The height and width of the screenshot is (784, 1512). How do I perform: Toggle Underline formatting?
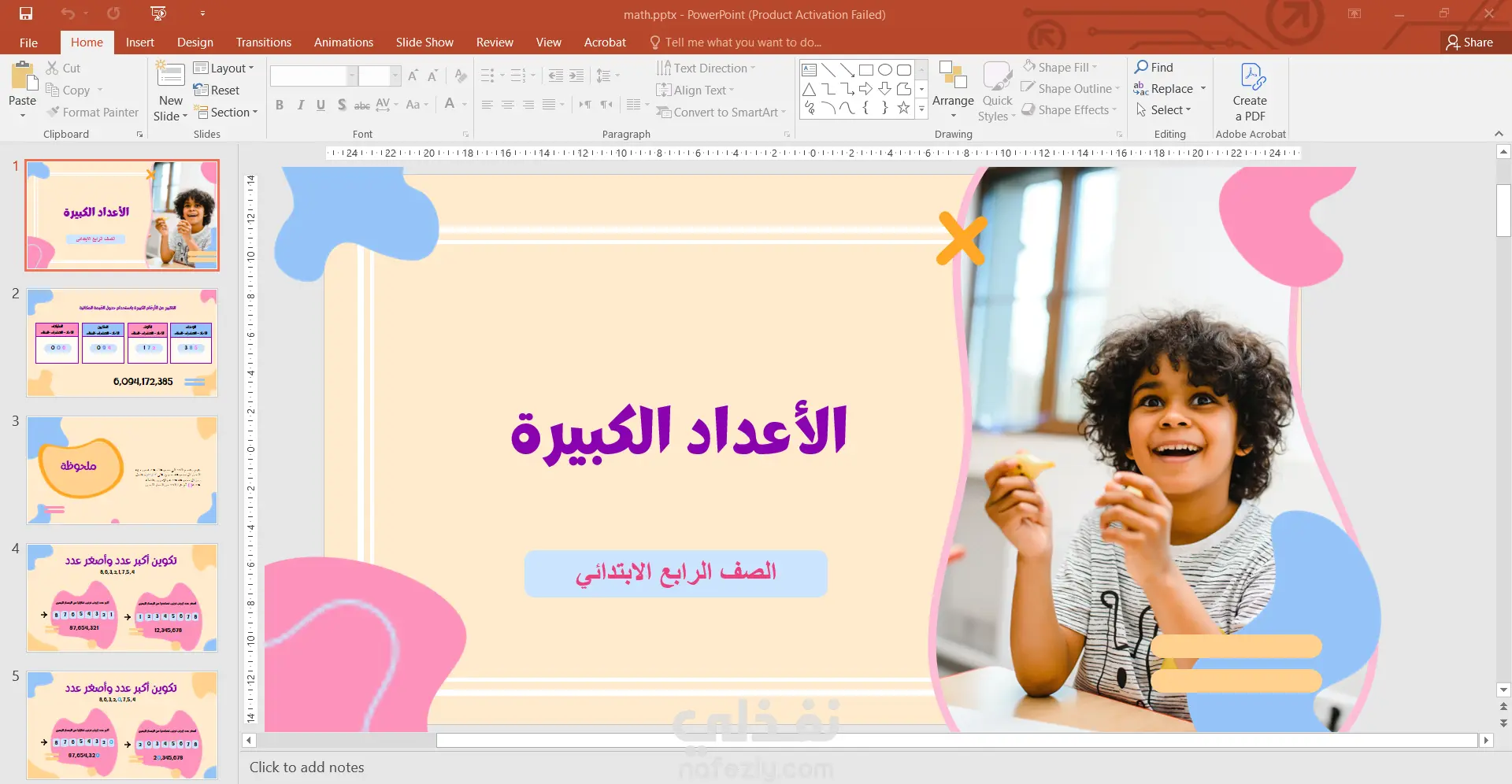tap(321, 105)
